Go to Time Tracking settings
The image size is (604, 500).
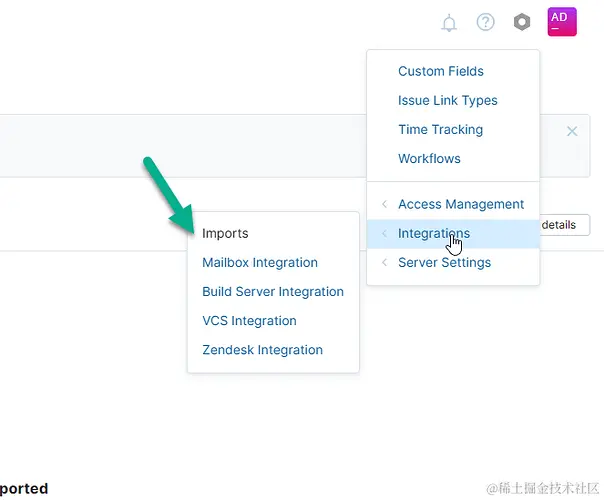[x=440, y=129]
